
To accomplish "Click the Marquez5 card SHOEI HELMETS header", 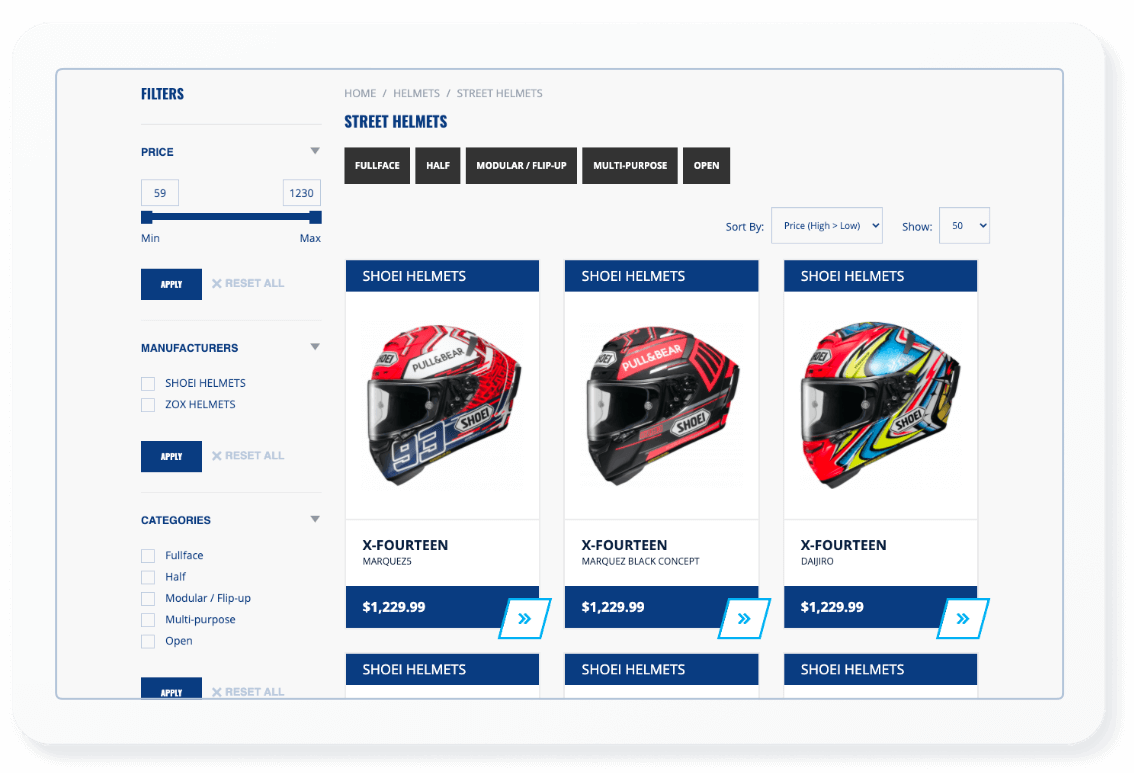I will 443,276.
